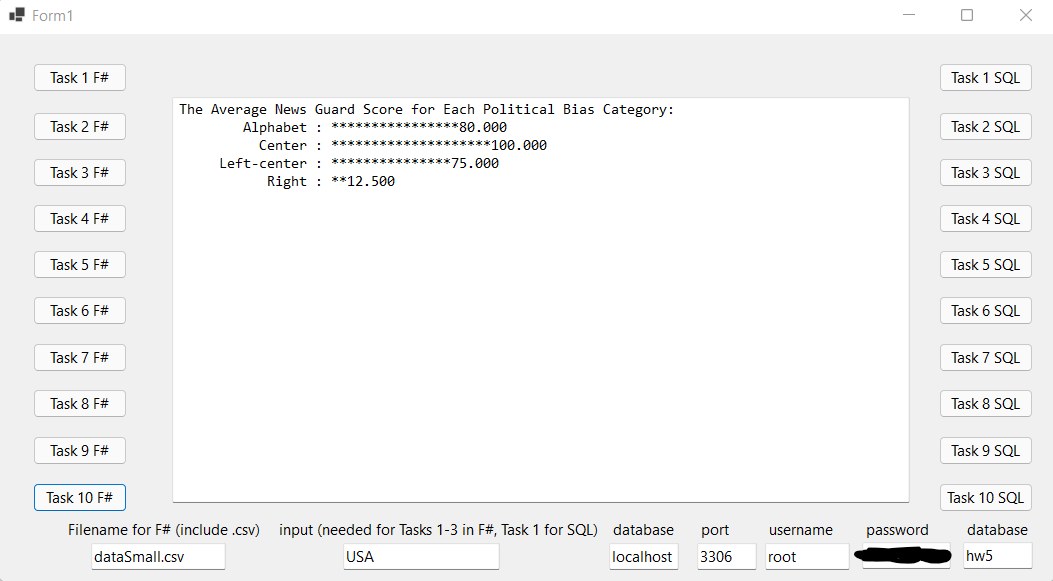Click the input field containing USA
Screen dimensions: 1053x581
point(421,557)
